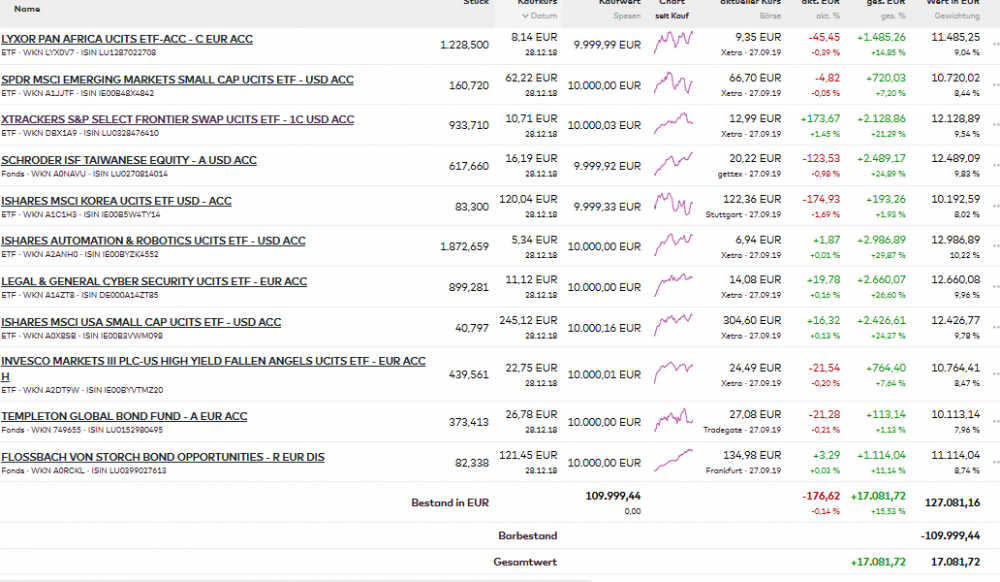Sort by the Wert in EUR column header

(x=956, y=3)
